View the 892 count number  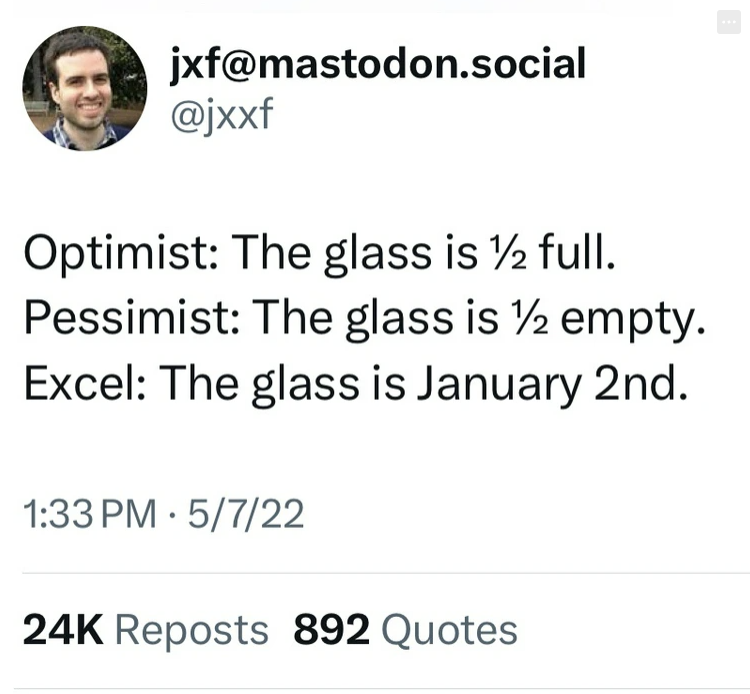pos(331,630)
